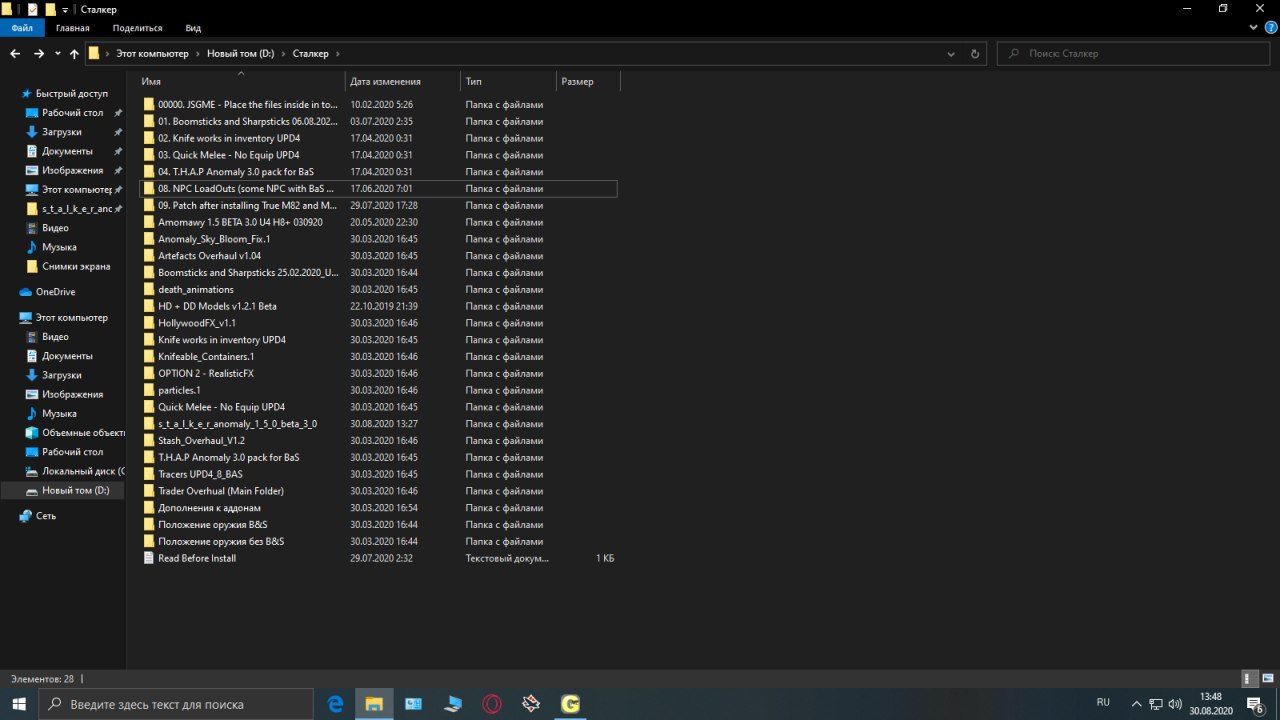This screenshot has width=1280, height=720.
Task: Select folder Amomawy 1.5 BETA 3.0 U4 H8+ 030920
Action: tap(240, 222)
